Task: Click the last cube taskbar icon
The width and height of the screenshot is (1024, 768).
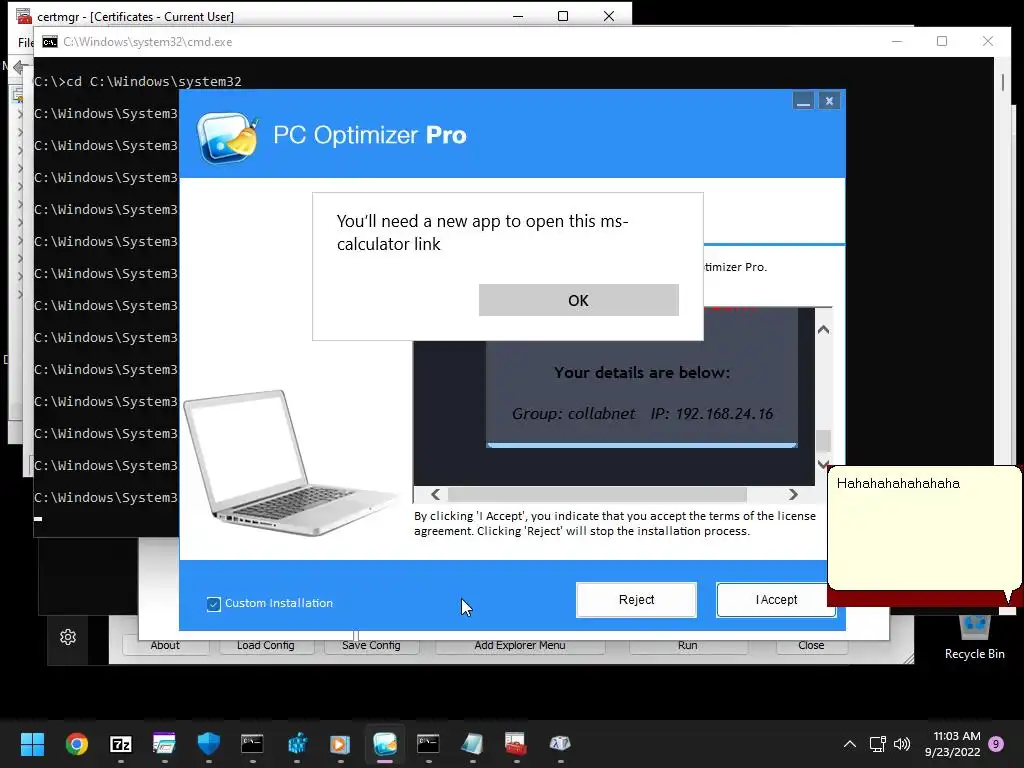Action: [x=560, y=744]
